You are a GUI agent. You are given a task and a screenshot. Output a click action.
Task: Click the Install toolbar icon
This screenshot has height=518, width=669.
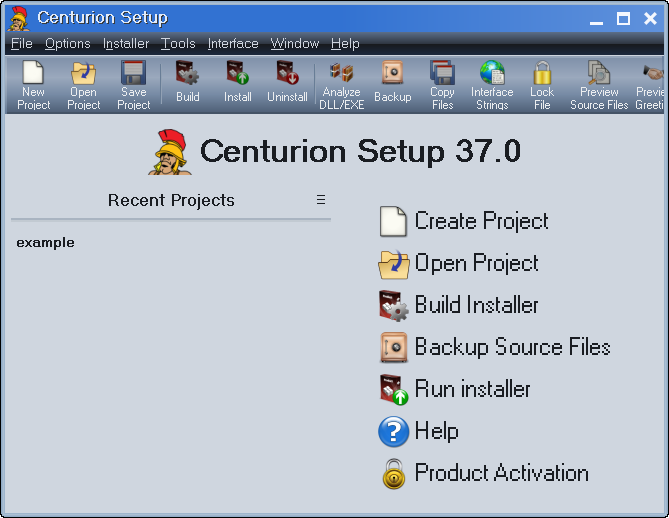pos(238,73)
